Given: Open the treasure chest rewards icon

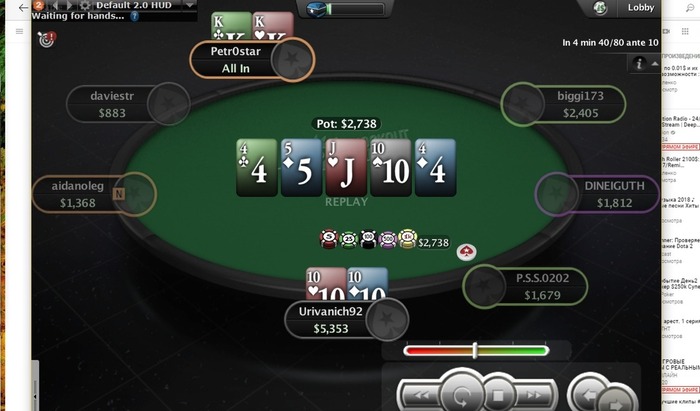Looking at the screenshot, I should pos(317,9).
